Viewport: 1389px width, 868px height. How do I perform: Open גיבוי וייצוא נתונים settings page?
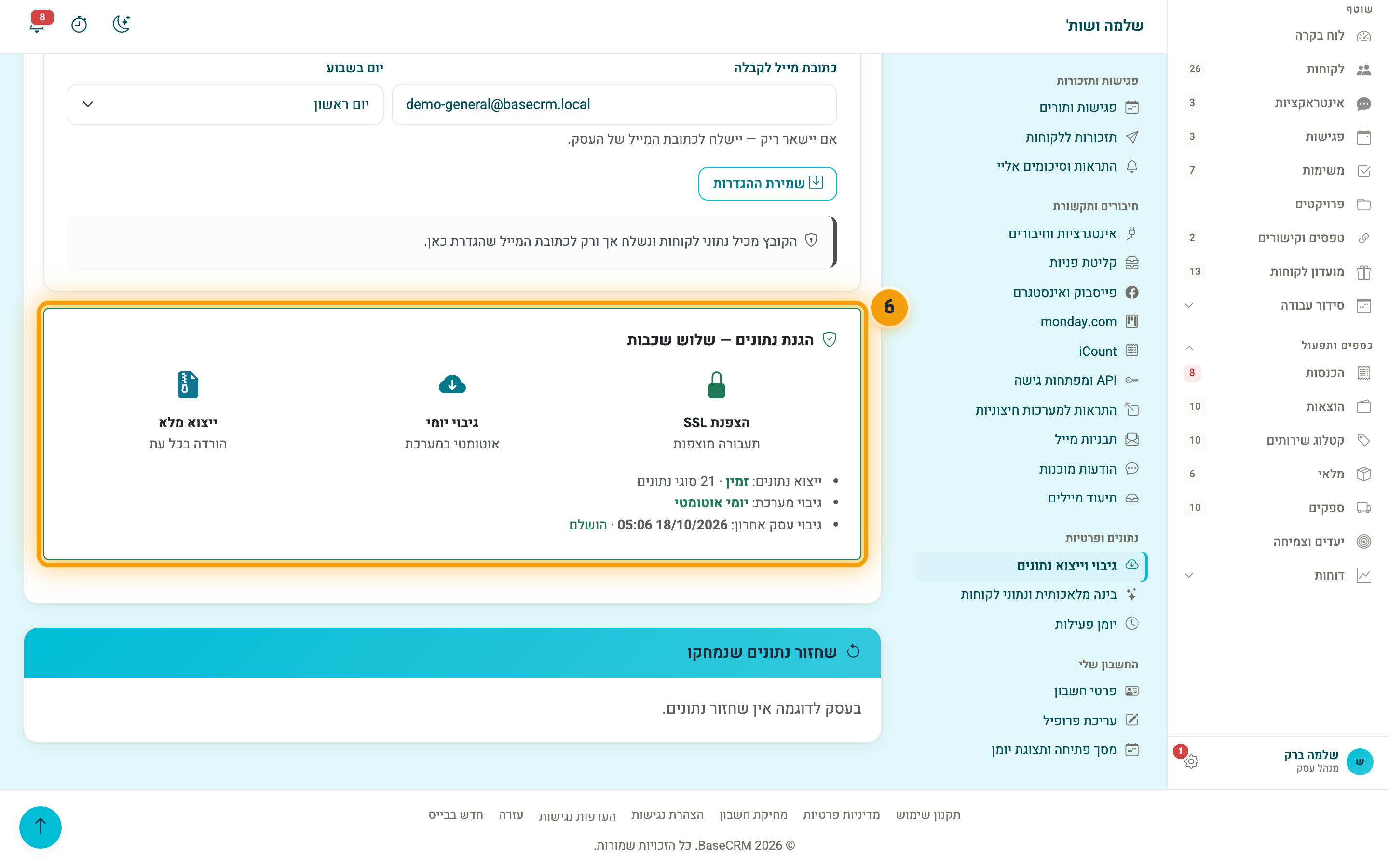click(1032, 566)
